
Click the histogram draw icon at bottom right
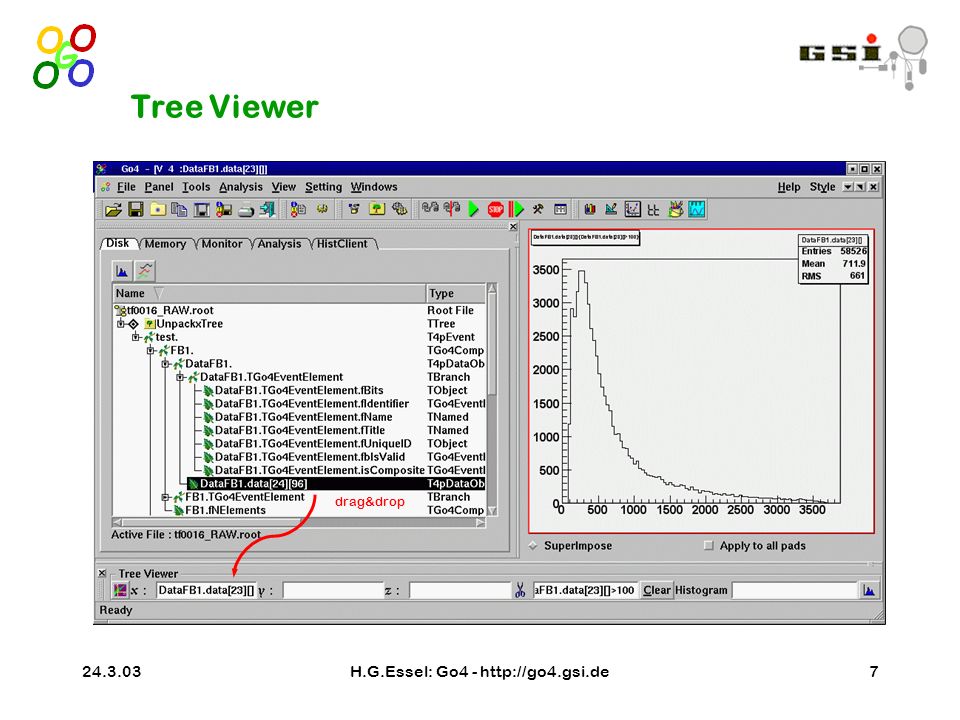pos(869,590)
